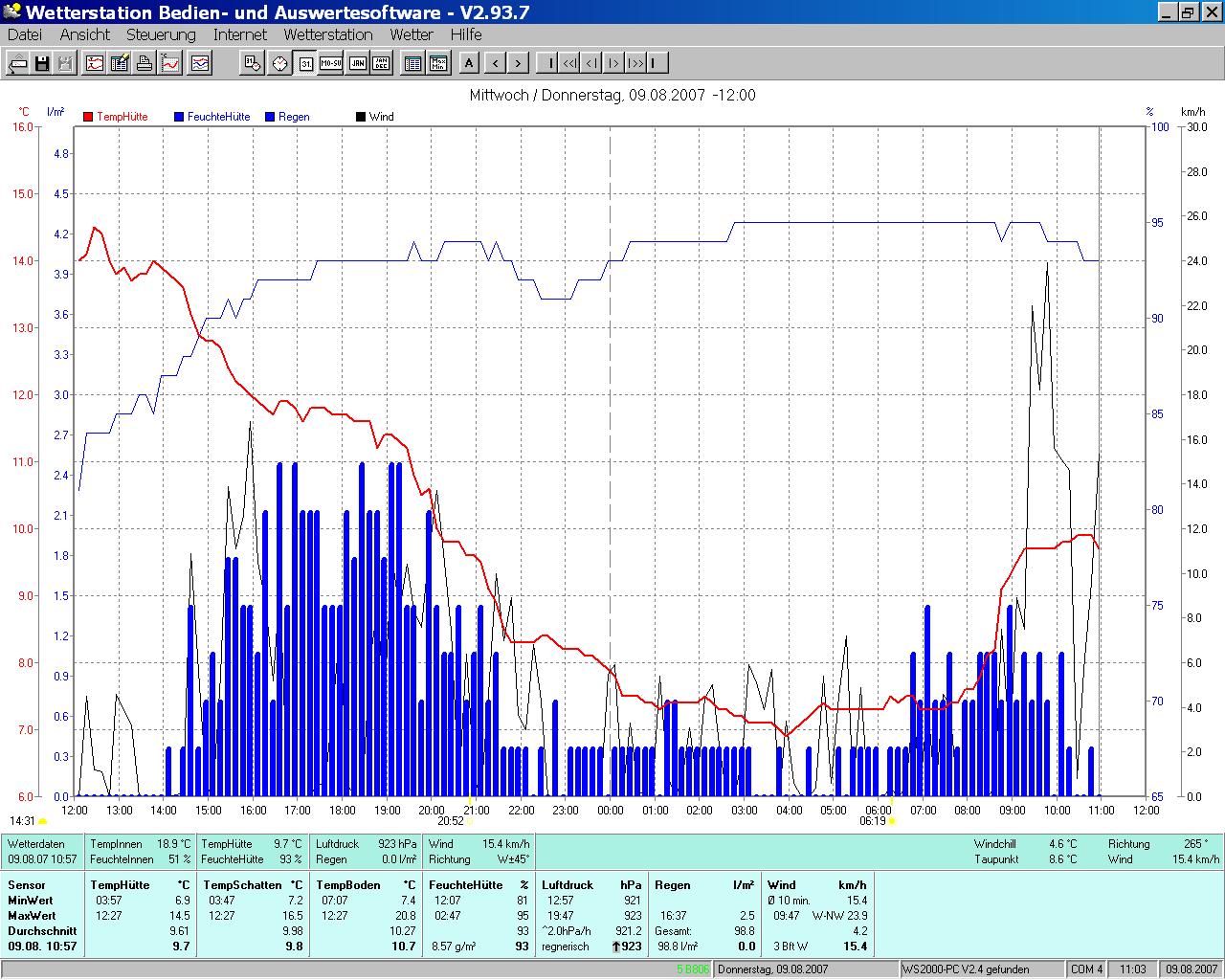
Task: Open the Datei menu
Action: point(25,34)
